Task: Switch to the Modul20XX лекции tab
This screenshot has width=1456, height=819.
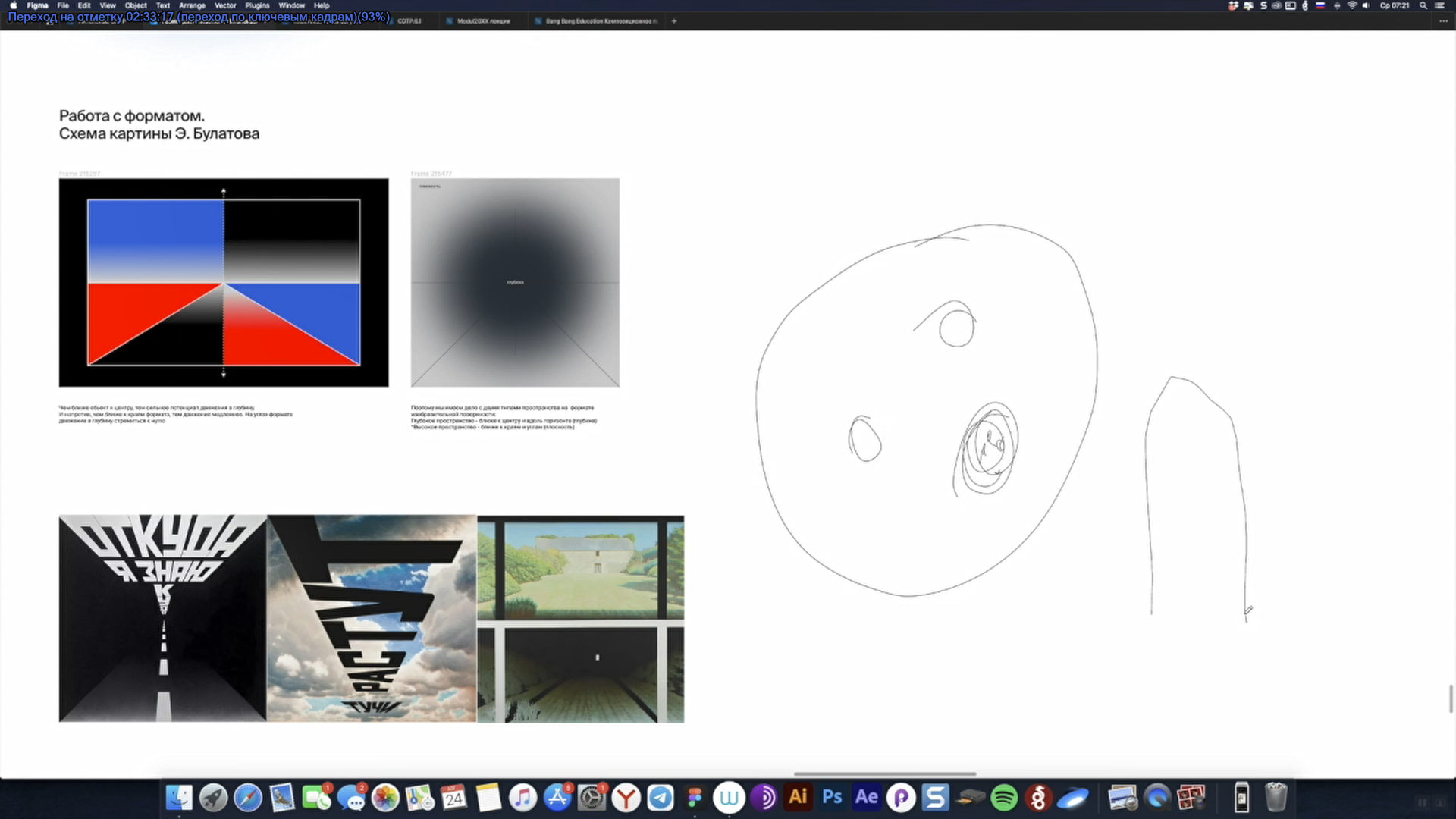Action: pyautogui.click(x=483, y=21)
